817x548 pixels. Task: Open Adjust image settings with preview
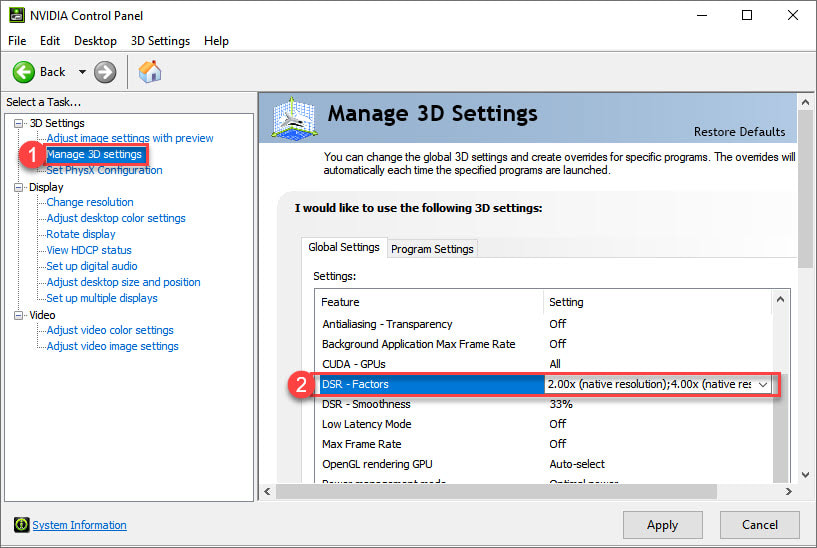click(x=130, y=138)
